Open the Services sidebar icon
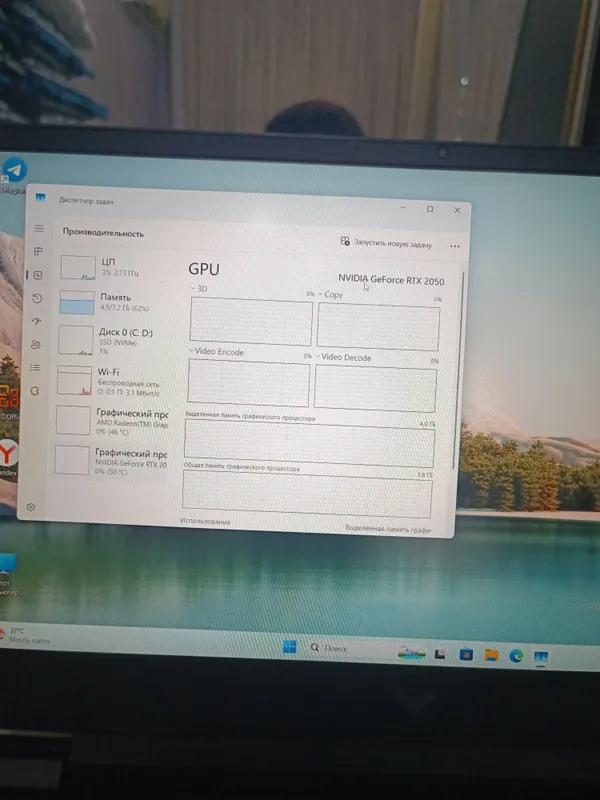 35,391
